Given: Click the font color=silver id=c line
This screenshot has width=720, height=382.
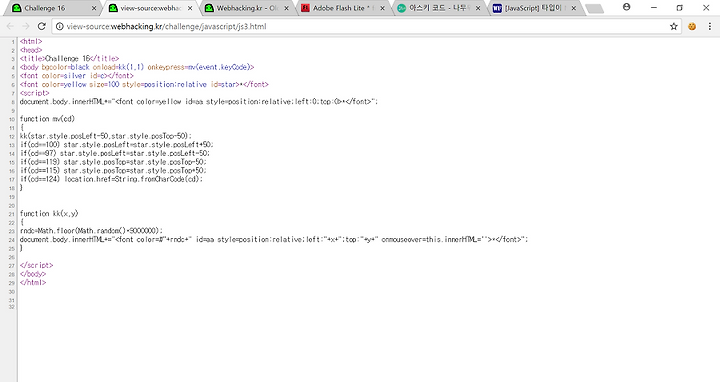Looking at the screenshot, I should coord(77,76).
